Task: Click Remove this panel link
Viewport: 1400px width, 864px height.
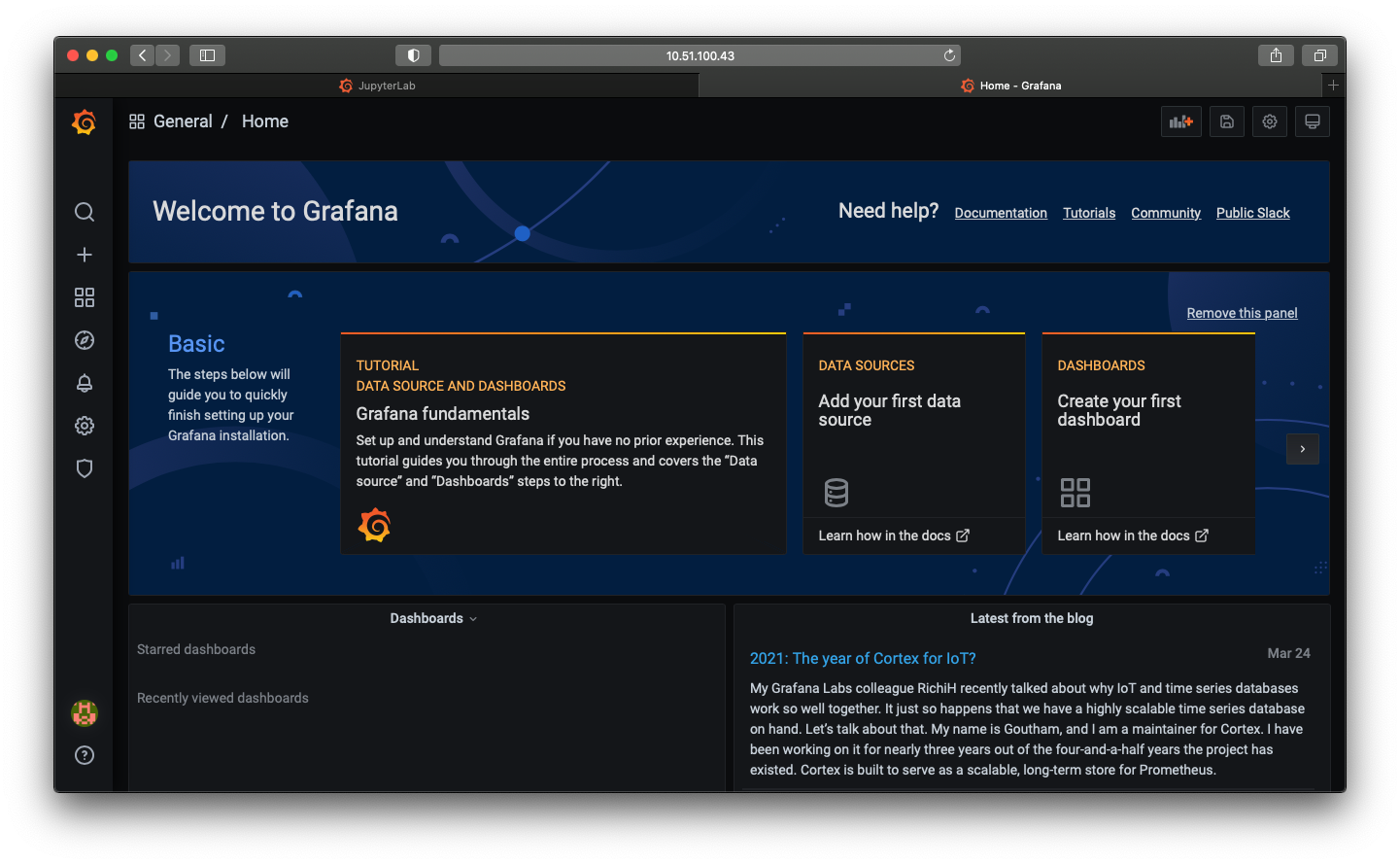Action: [x=1242, y=313]
